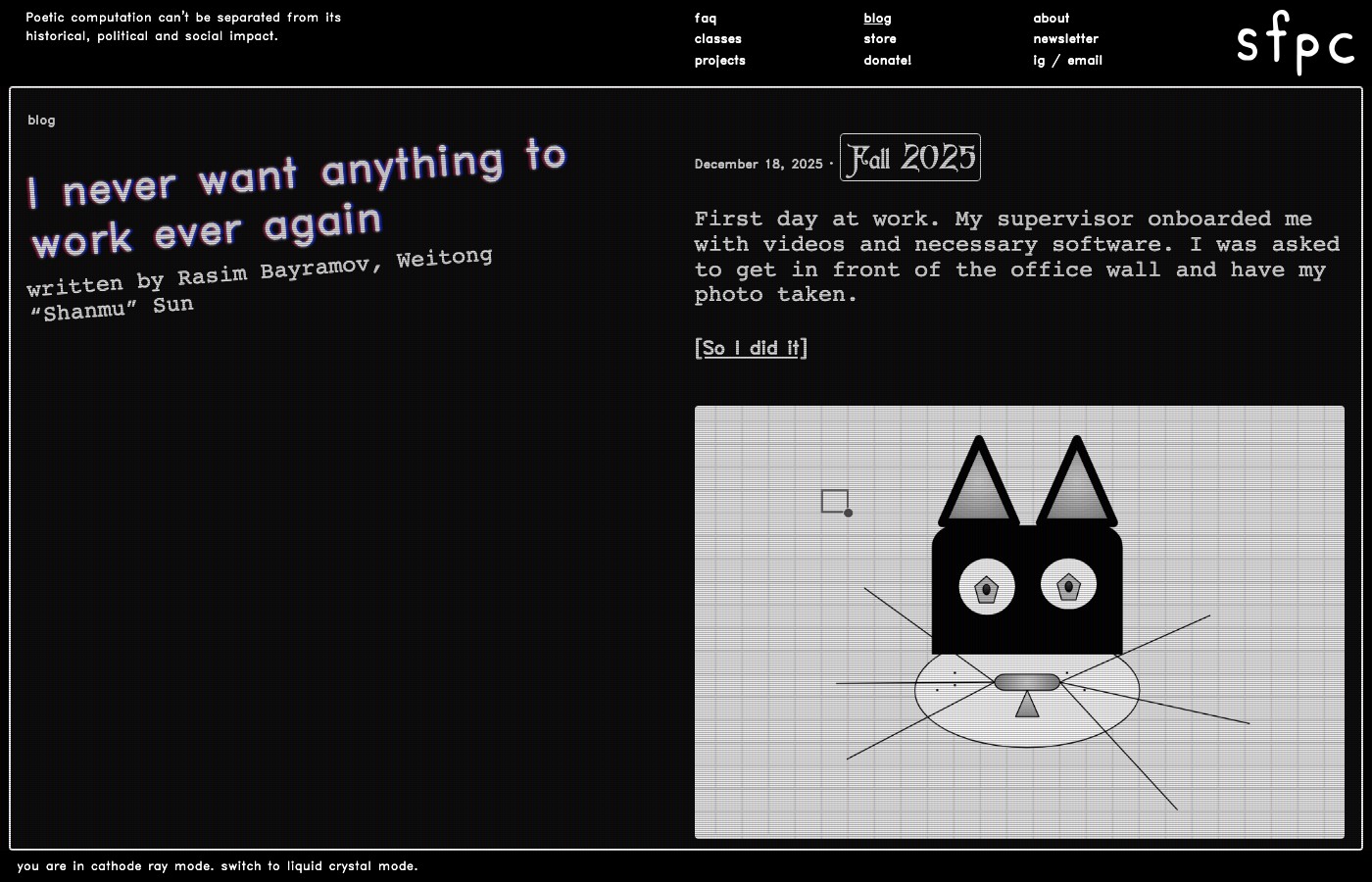The width and height of the screenshot is (1372, 882).
Task: Sign up via the newsletter link
Action: pos(1065,39)
